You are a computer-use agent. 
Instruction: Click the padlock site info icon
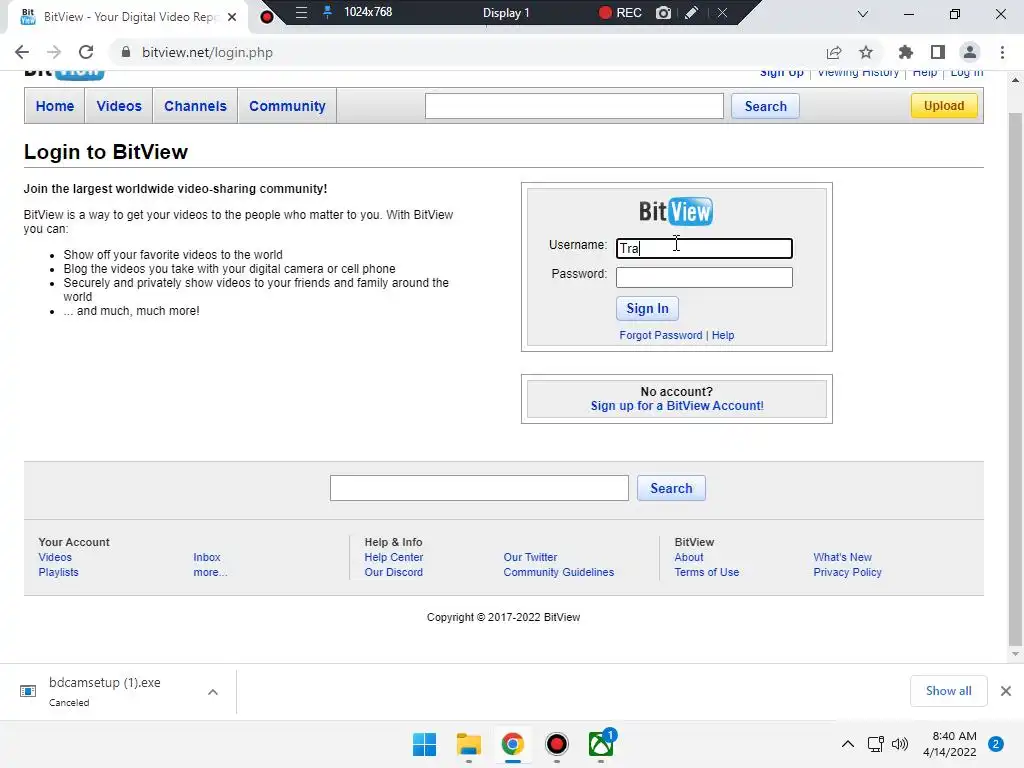click(126, 52)
